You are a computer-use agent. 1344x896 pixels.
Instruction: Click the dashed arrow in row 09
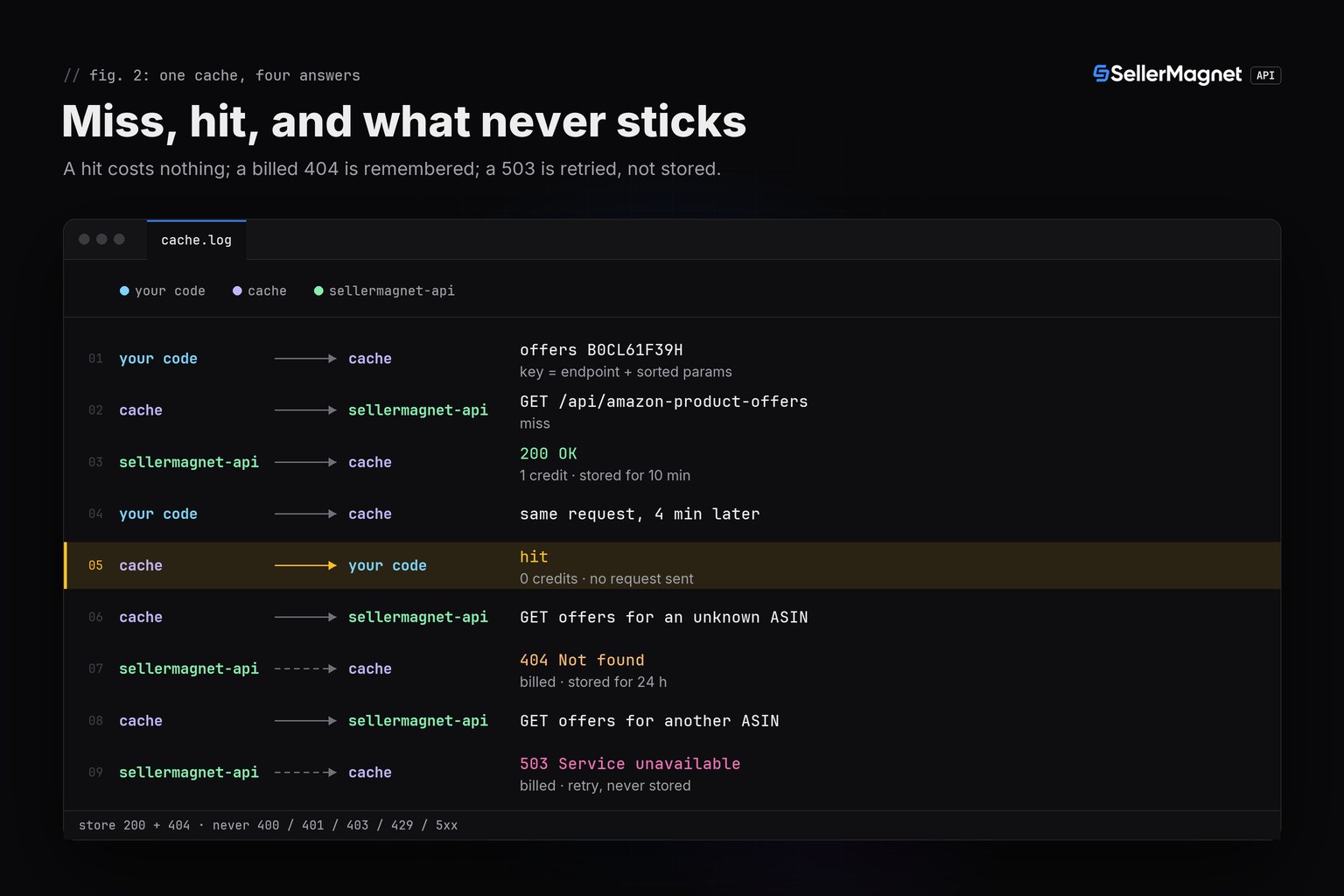tap(305, 773)
